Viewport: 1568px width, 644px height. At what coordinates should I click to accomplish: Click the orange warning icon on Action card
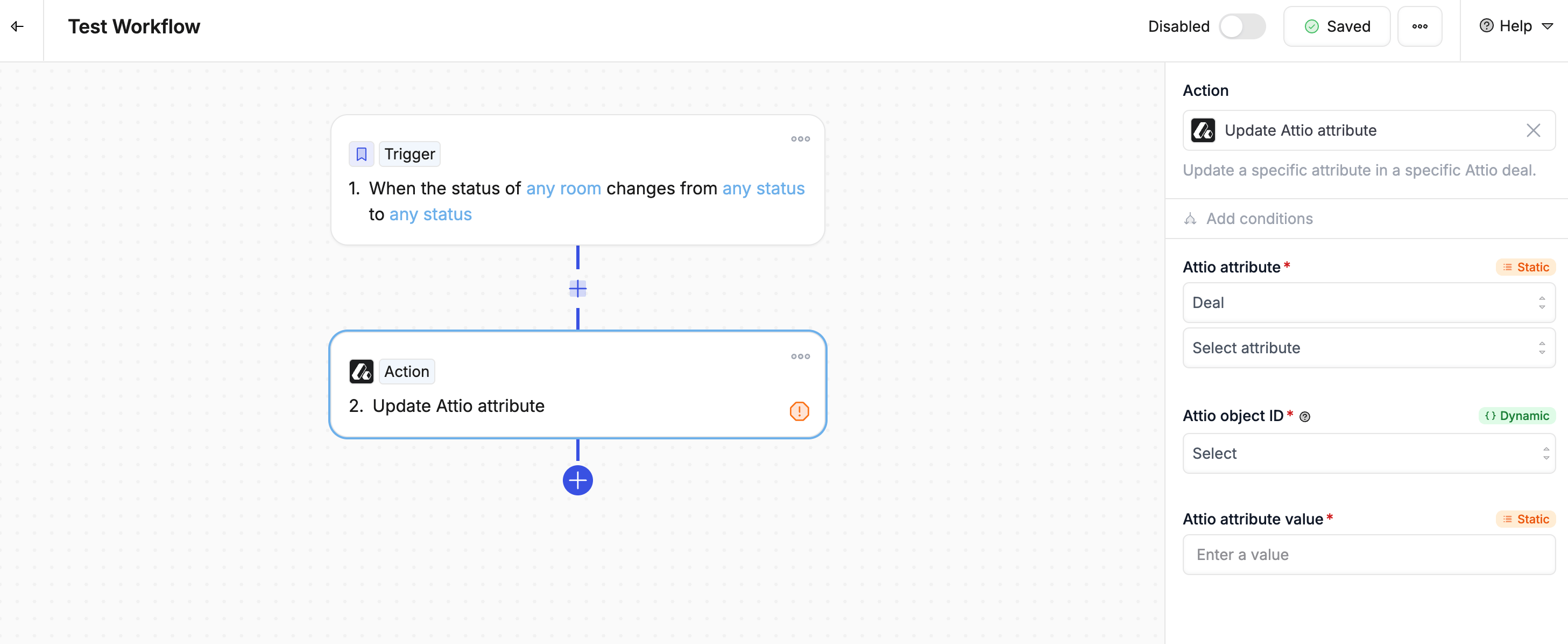(x=799, y=411)
